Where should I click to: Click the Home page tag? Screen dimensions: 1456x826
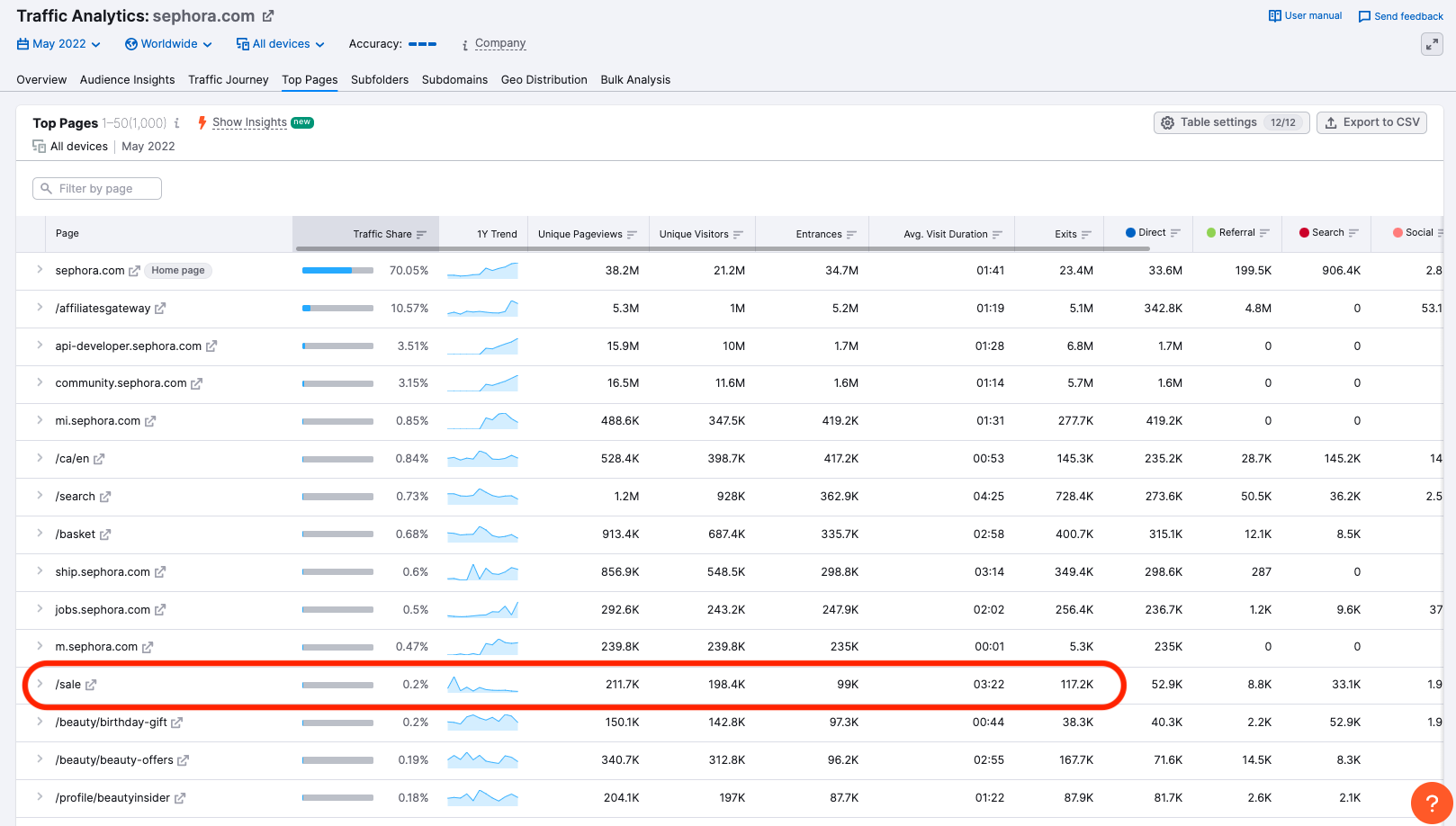pyautogui.click(x=178, y=271)
